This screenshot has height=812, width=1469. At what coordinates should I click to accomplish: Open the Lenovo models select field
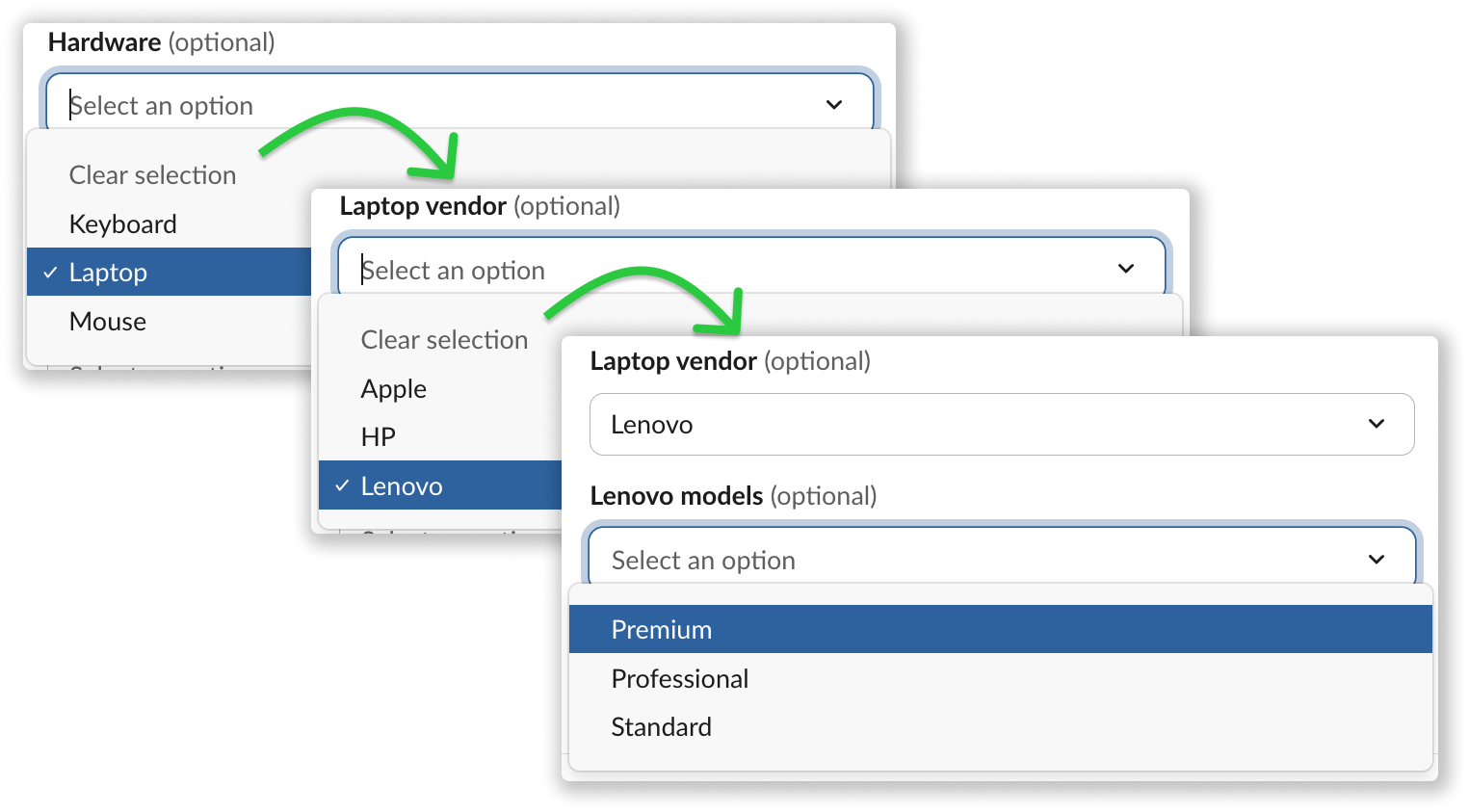(1002, 555)
